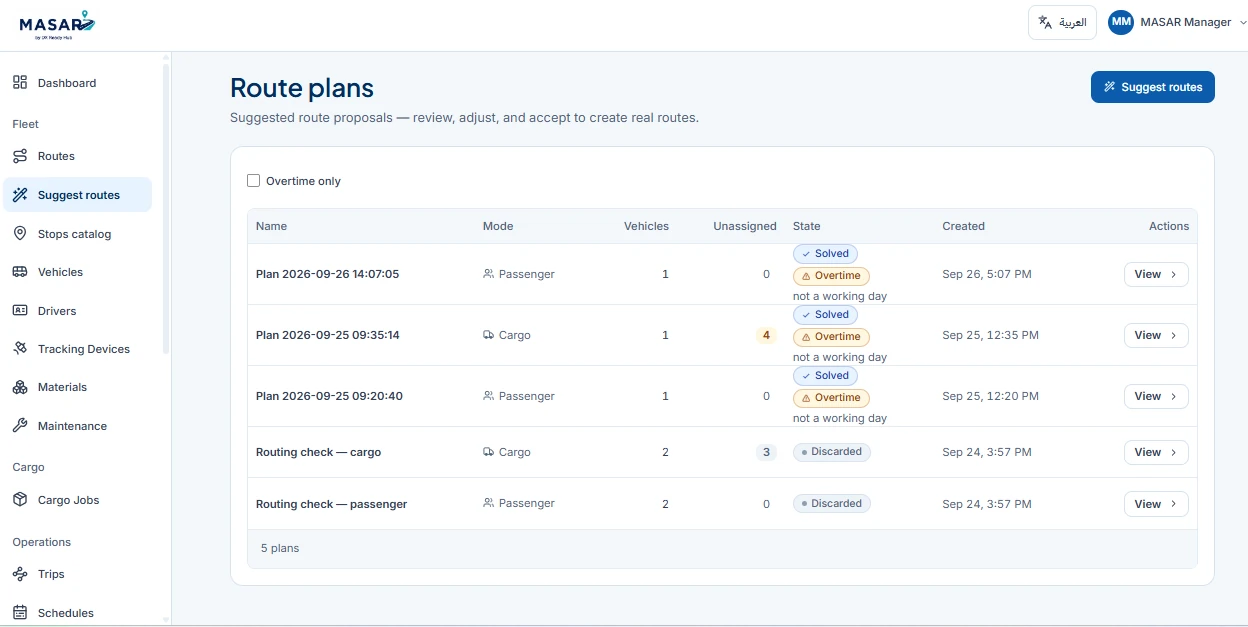1248x627 pixels.
Task: Open Vehicles via its bus icon
Action: pos(20,272)
